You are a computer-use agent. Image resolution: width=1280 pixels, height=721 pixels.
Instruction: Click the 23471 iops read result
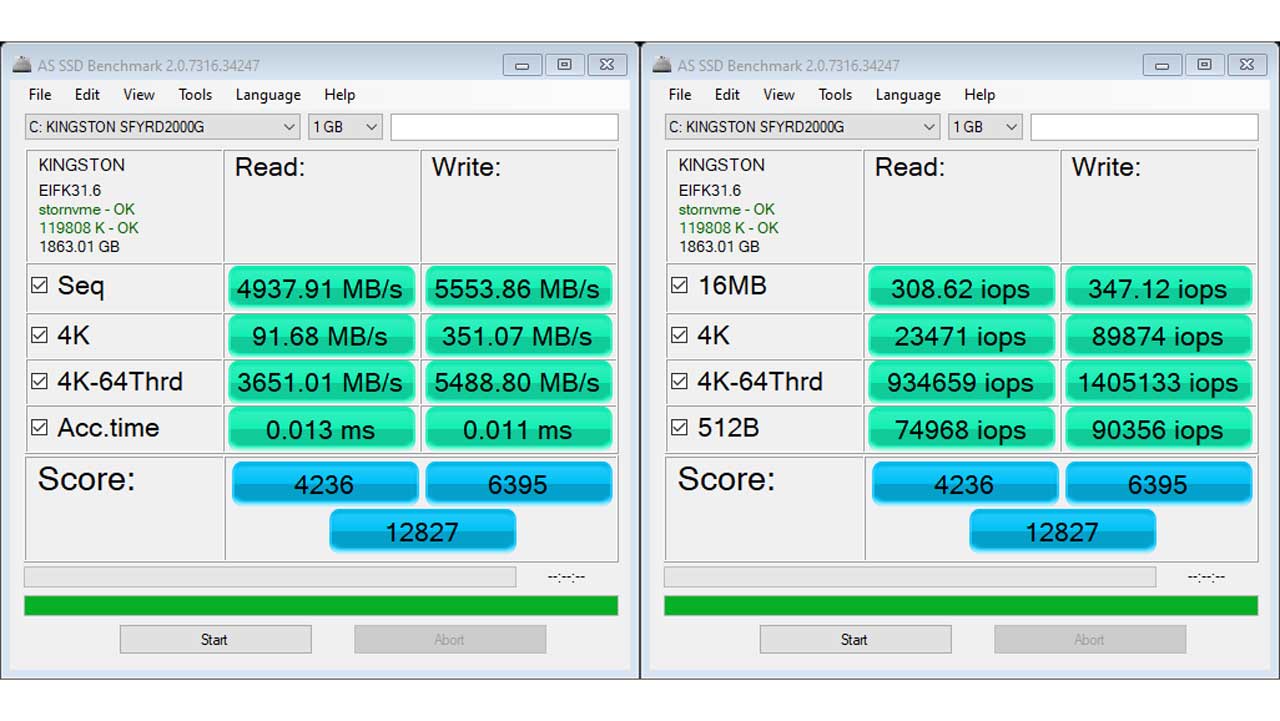961,336
